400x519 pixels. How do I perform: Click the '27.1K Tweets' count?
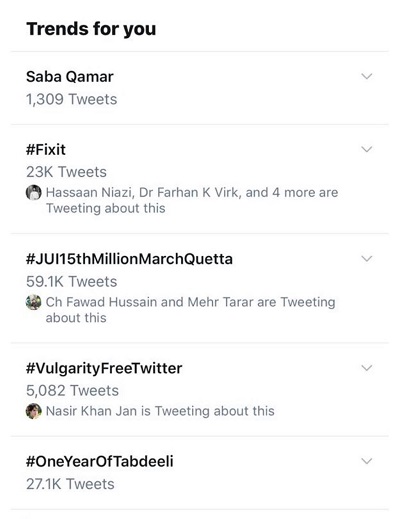tap(70, 484)
